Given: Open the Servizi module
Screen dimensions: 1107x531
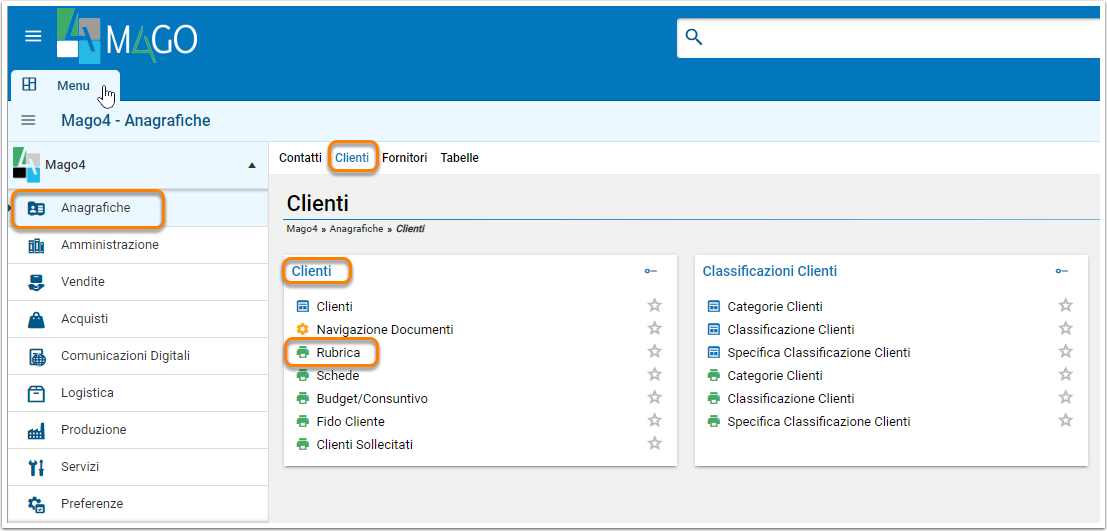Looking at the screenshot, I should click(138, 467).
